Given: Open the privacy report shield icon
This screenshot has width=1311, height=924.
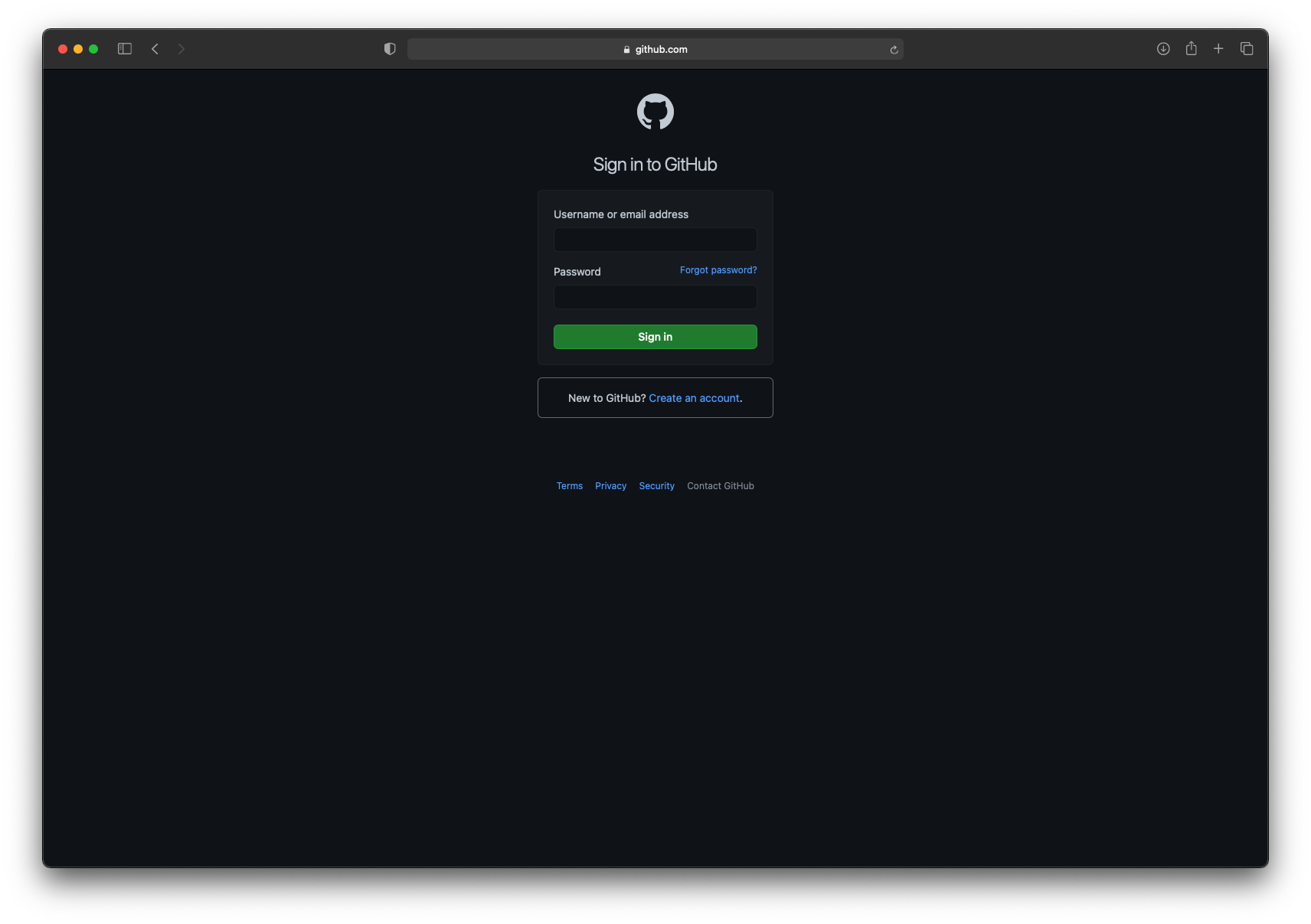Looking at the screenshot, I should (x=390, y=49).
